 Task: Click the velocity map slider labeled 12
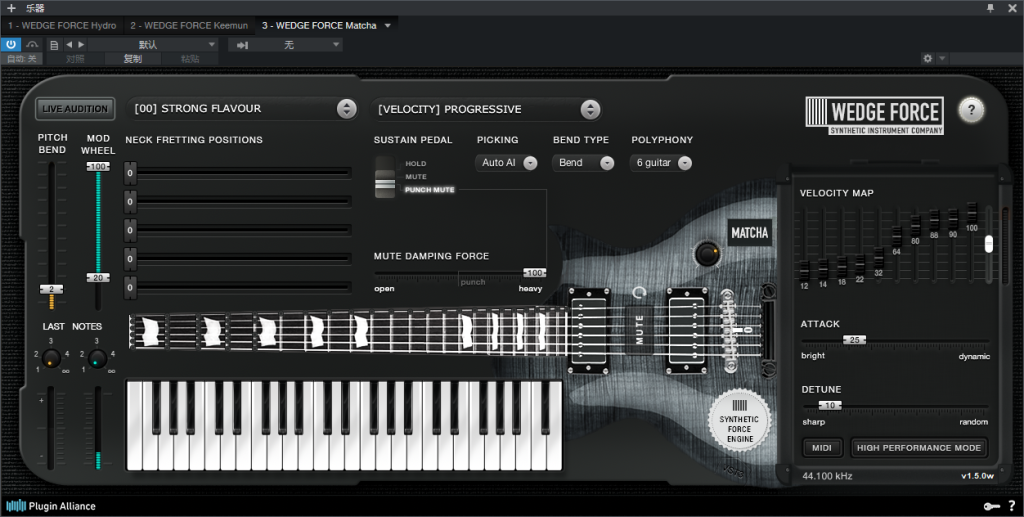[805, 270]
